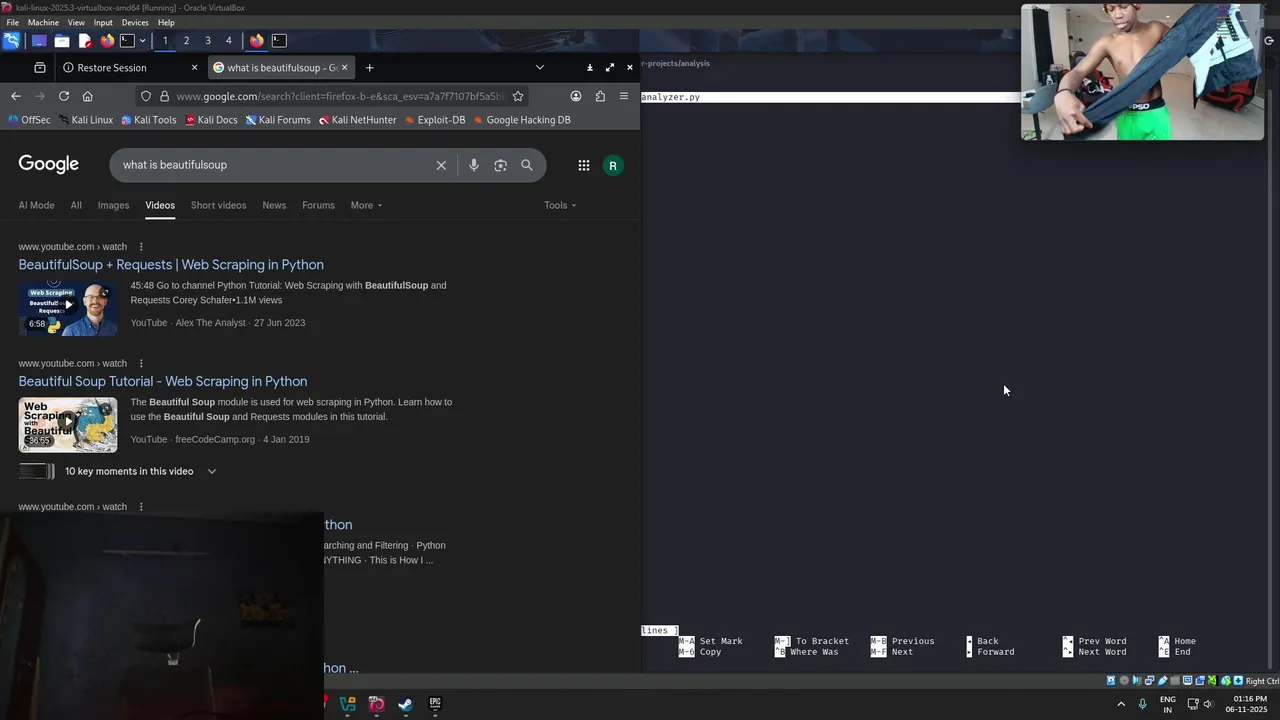Open the file manager panel launcher
Screen dimensions: 1280x720
[62, 41]
